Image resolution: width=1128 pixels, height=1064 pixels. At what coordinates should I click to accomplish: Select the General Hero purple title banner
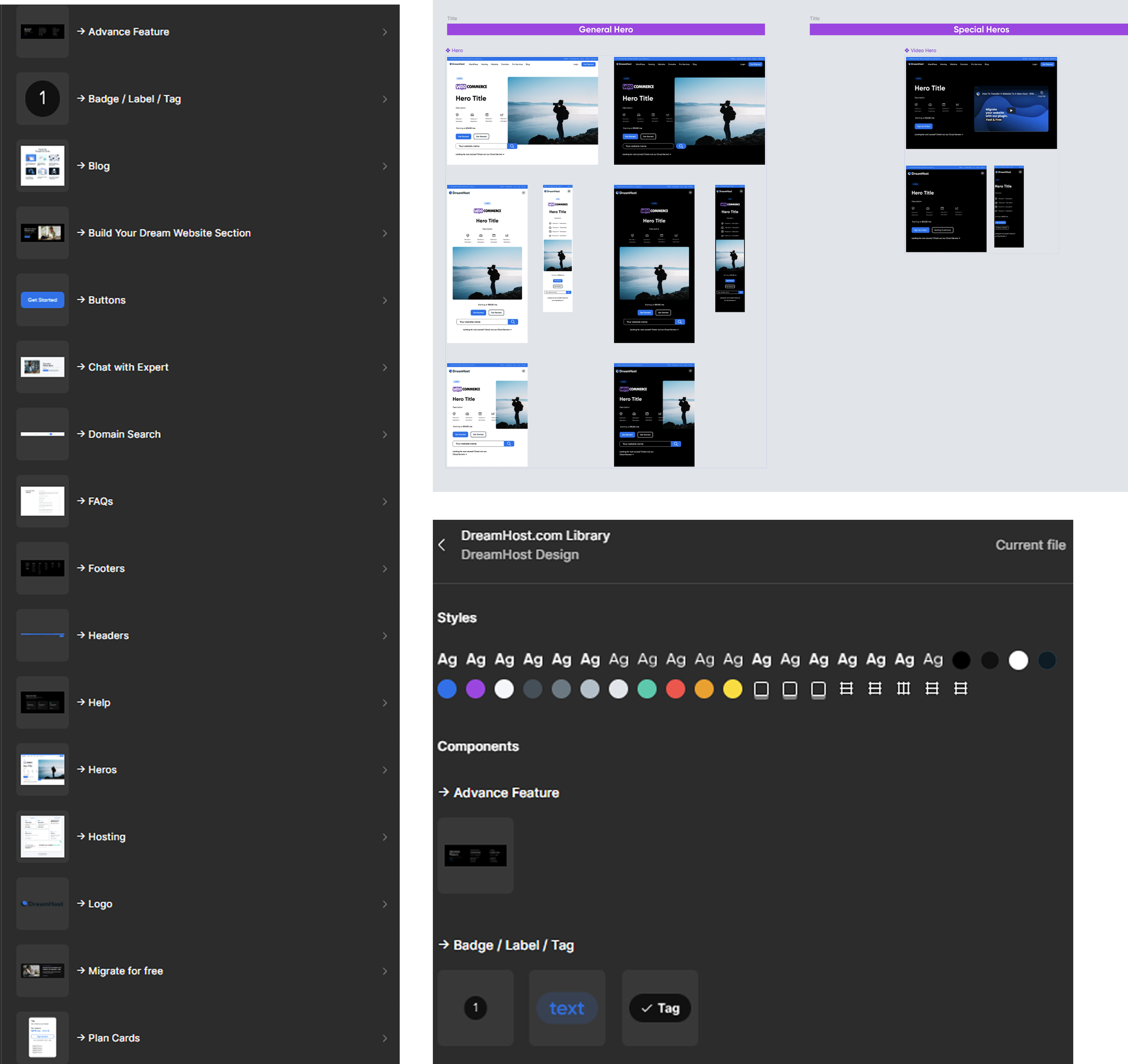pyautogui.click(x=606, y=30)
